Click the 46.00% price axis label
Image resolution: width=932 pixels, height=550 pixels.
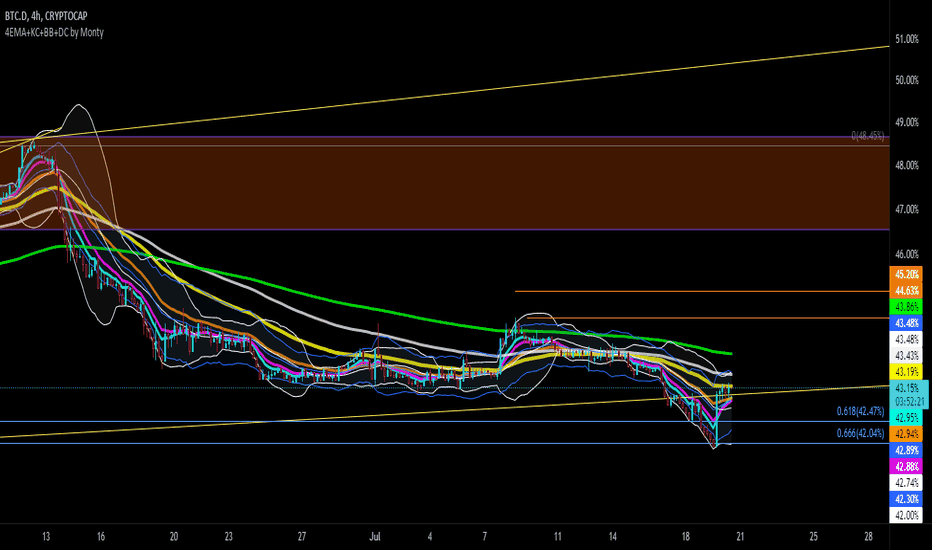(907, 254)
